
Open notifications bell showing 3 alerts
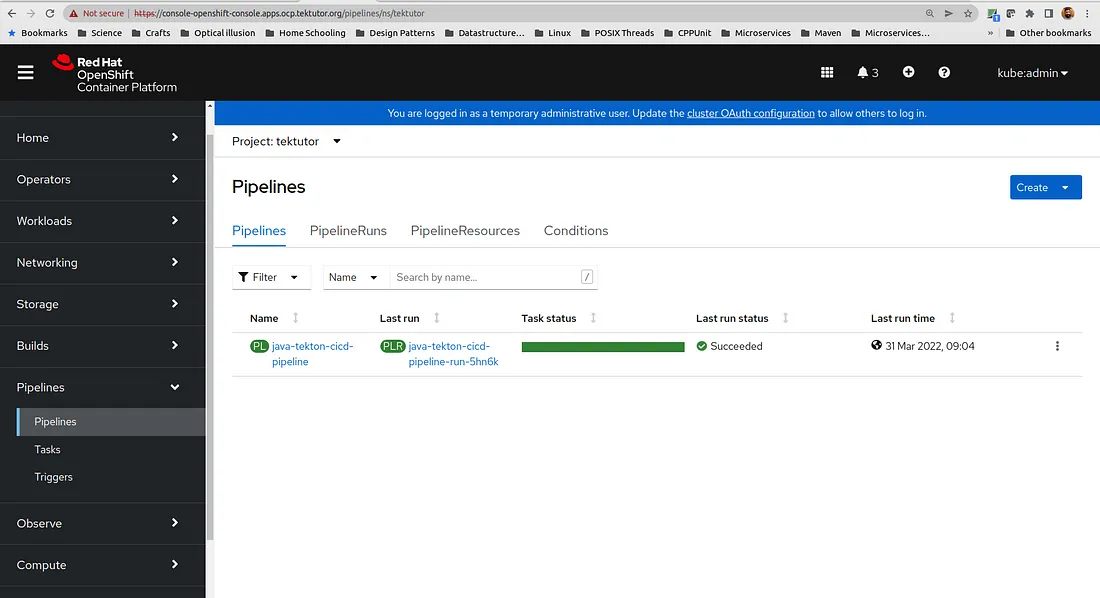pyautogui.click(x=868, y=72)
